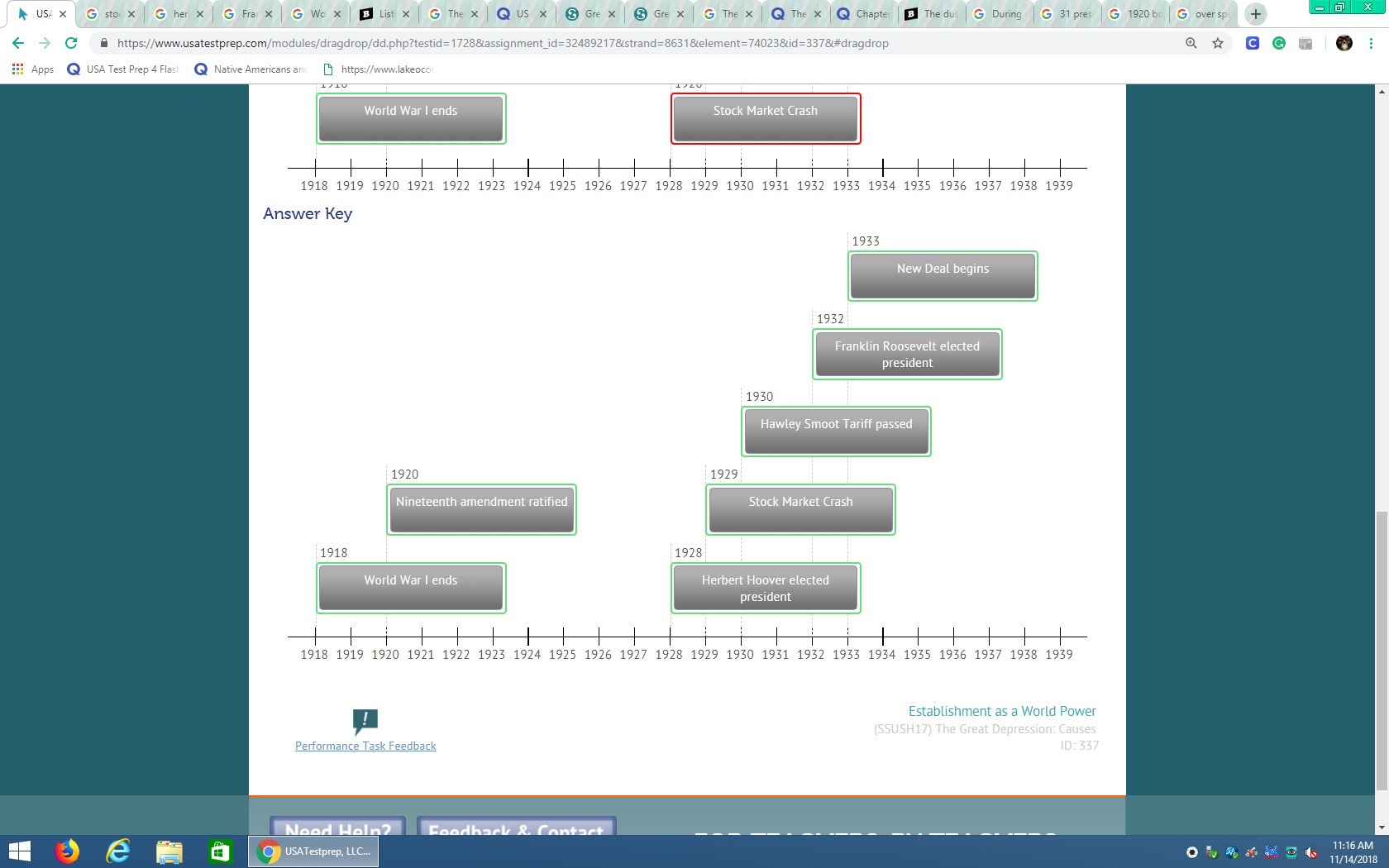The width and height of the screenshot is (1389, 868).
Task: Open Windows Start menu
Action: click(x=19, y=851)
